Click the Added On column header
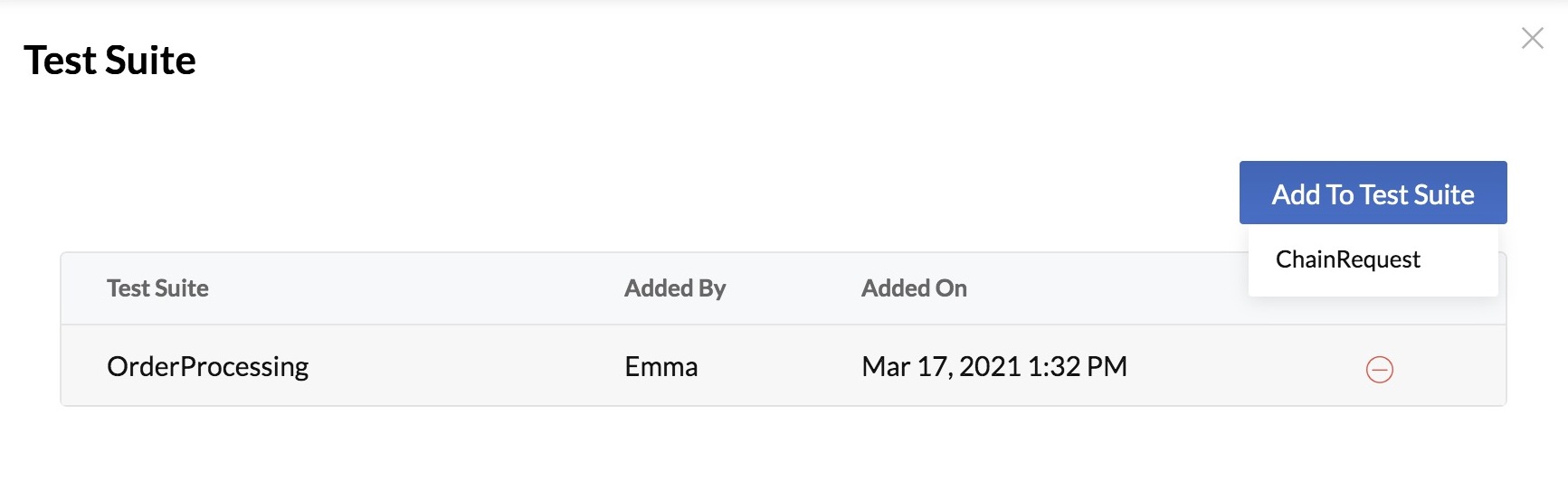 tap(914, 288)
